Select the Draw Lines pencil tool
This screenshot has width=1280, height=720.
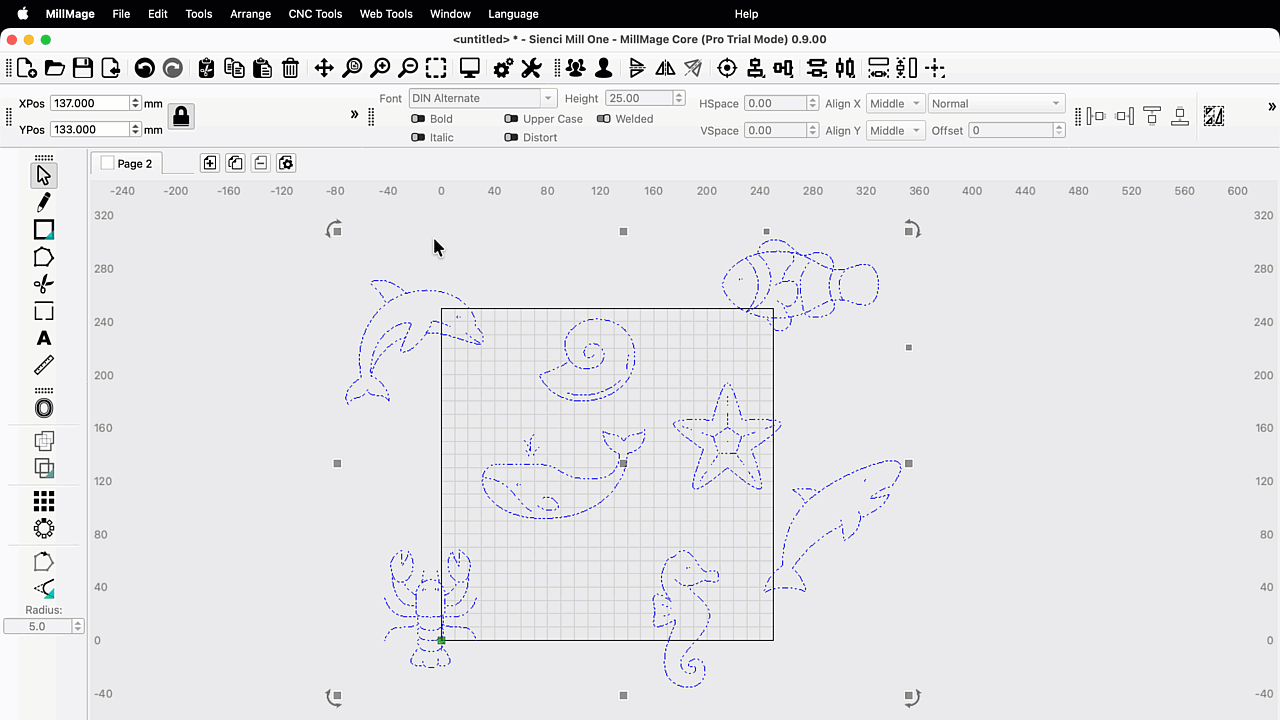pos(44,202)
